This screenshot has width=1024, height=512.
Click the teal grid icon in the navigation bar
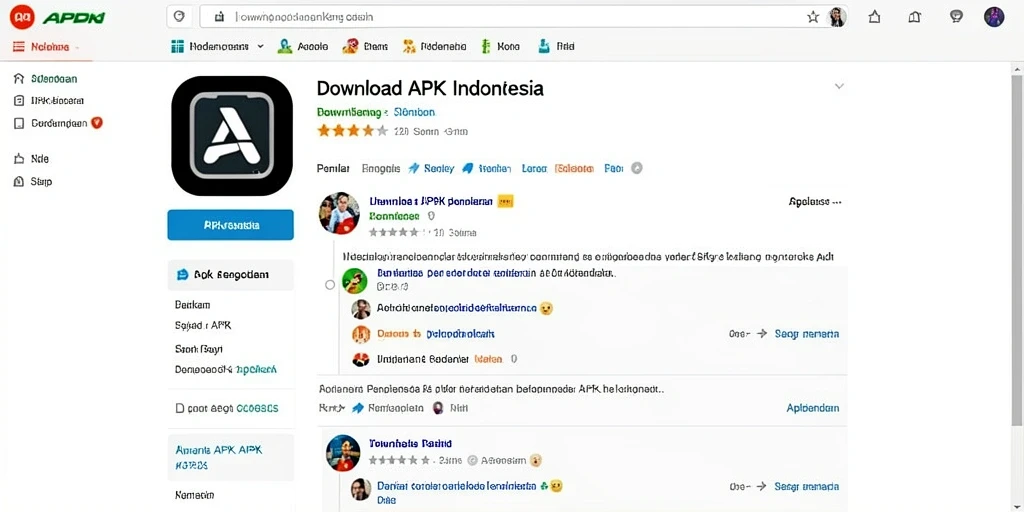point(177,46)
